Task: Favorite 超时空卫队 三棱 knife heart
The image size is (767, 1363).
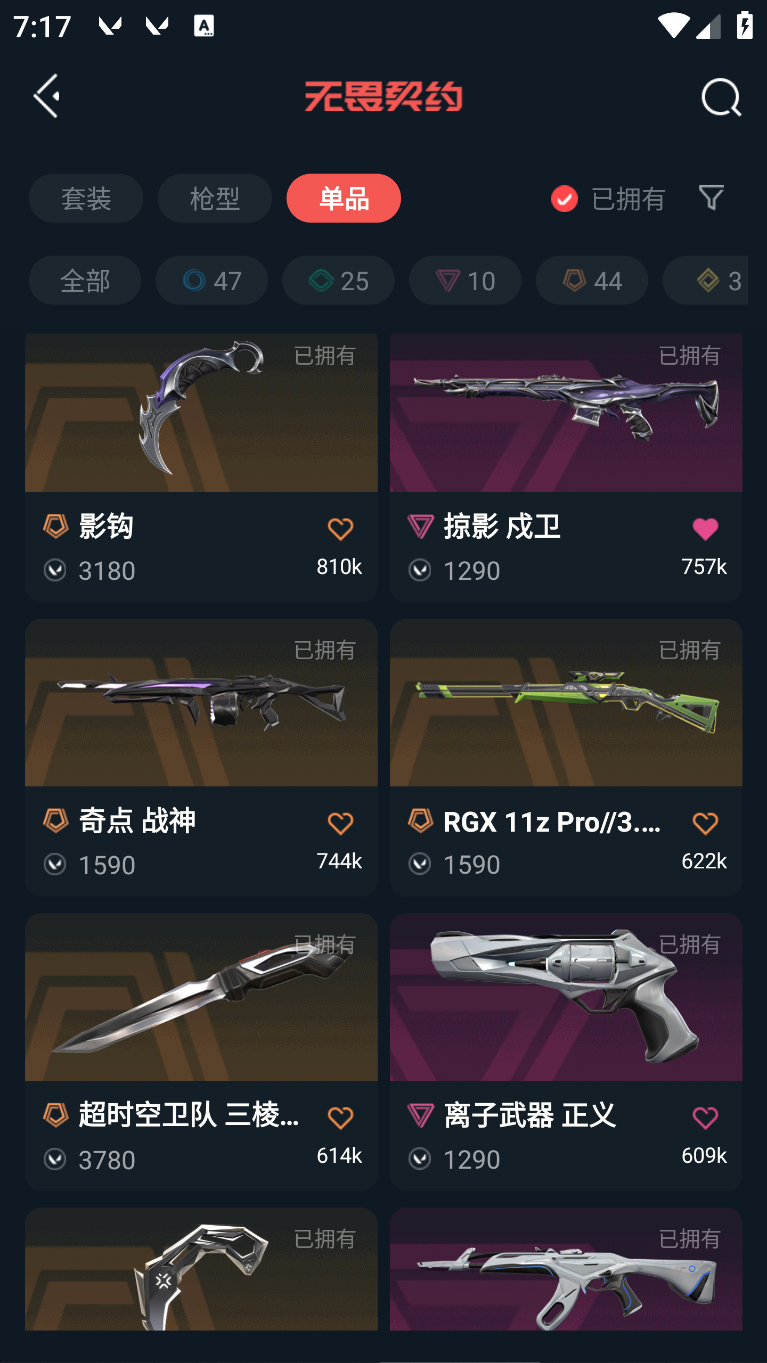Action: [x=340, y=1117]
